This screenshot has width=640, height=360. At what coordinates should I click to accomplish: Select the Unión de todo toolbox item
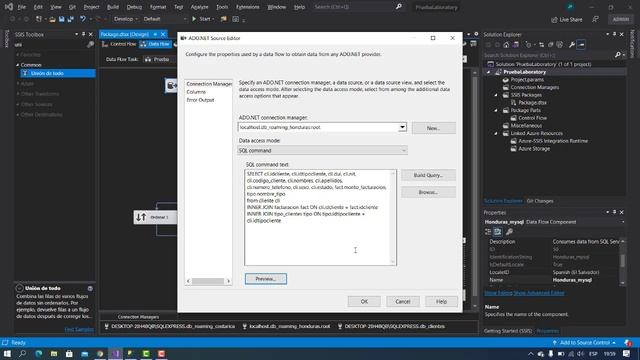pyautogui.click(x=58, y=73)
